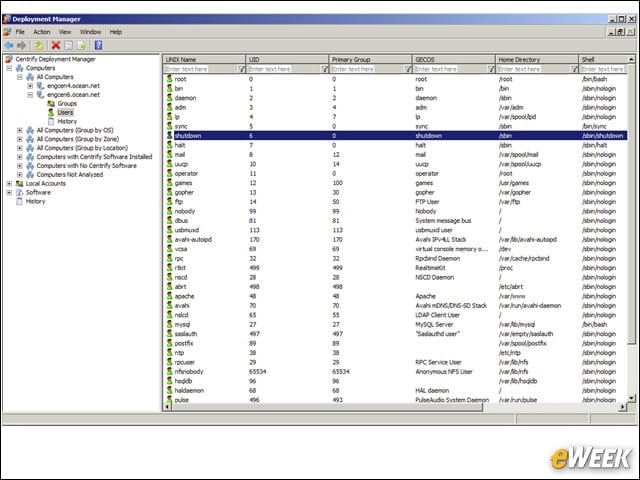Expand Computers with Centrify Software Installed

point(20,157)
